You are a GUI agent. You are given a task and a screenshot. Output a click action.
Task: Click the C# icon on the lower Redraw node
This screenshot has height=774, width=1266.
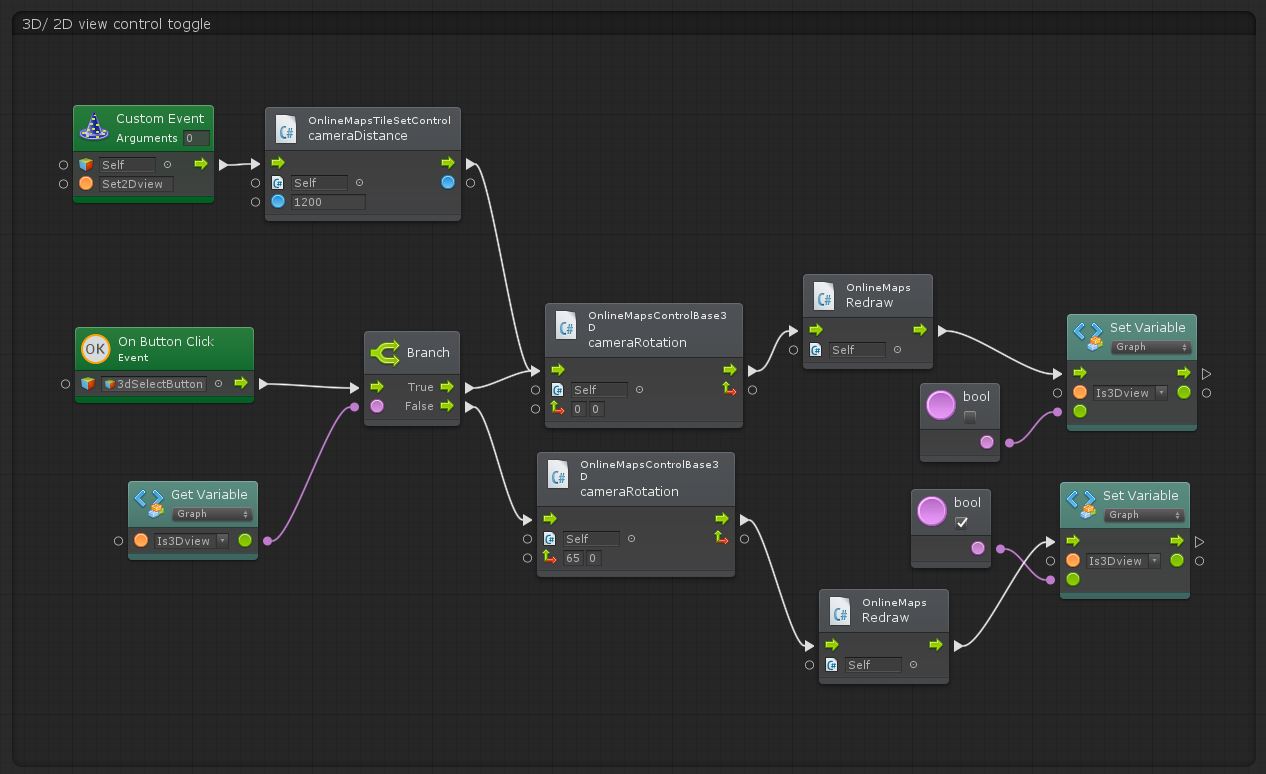pyautogui.click(x=840, y=611)
